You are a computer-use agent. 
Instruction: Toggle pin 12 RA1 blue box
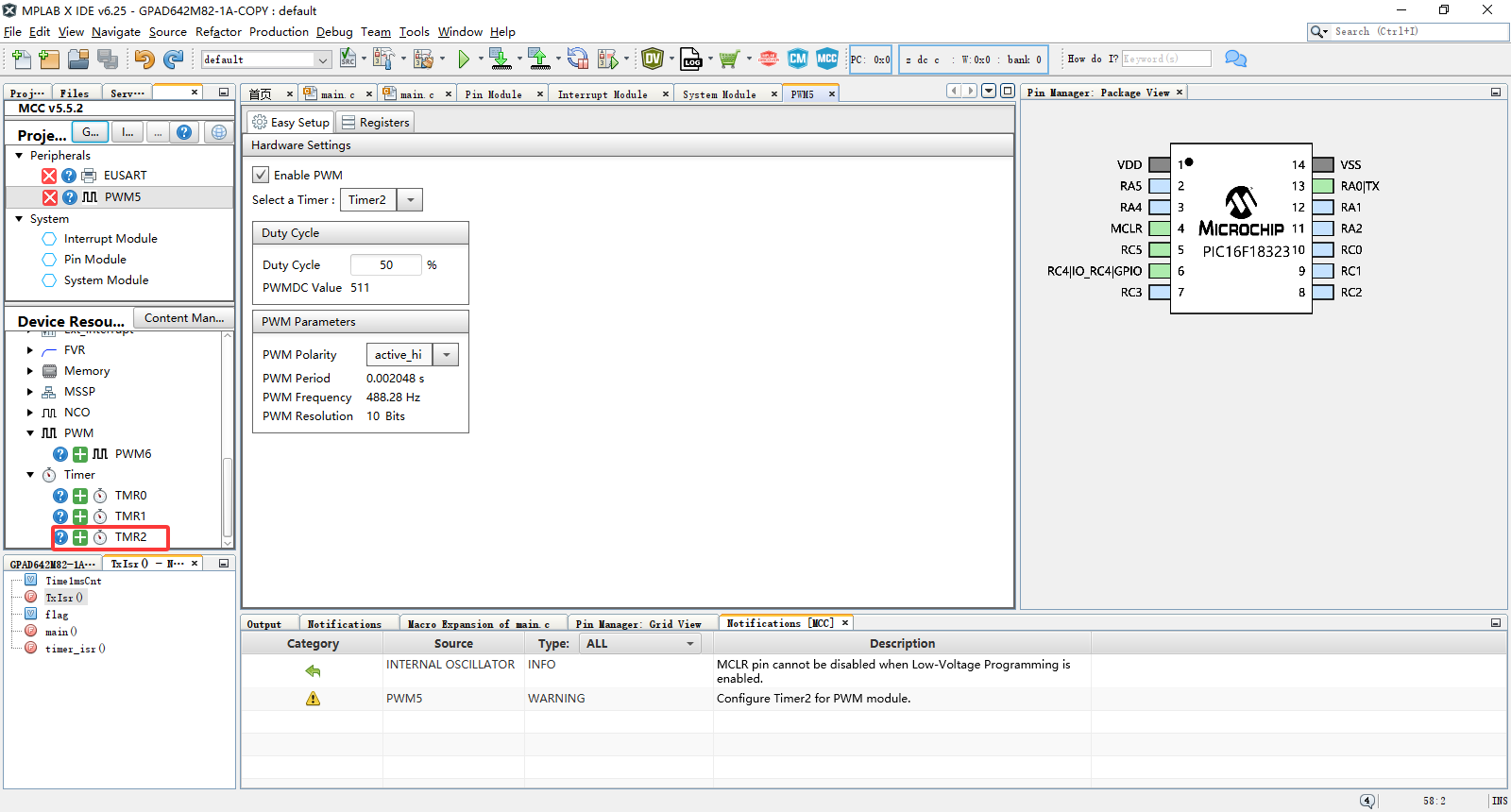[1323, 207]
